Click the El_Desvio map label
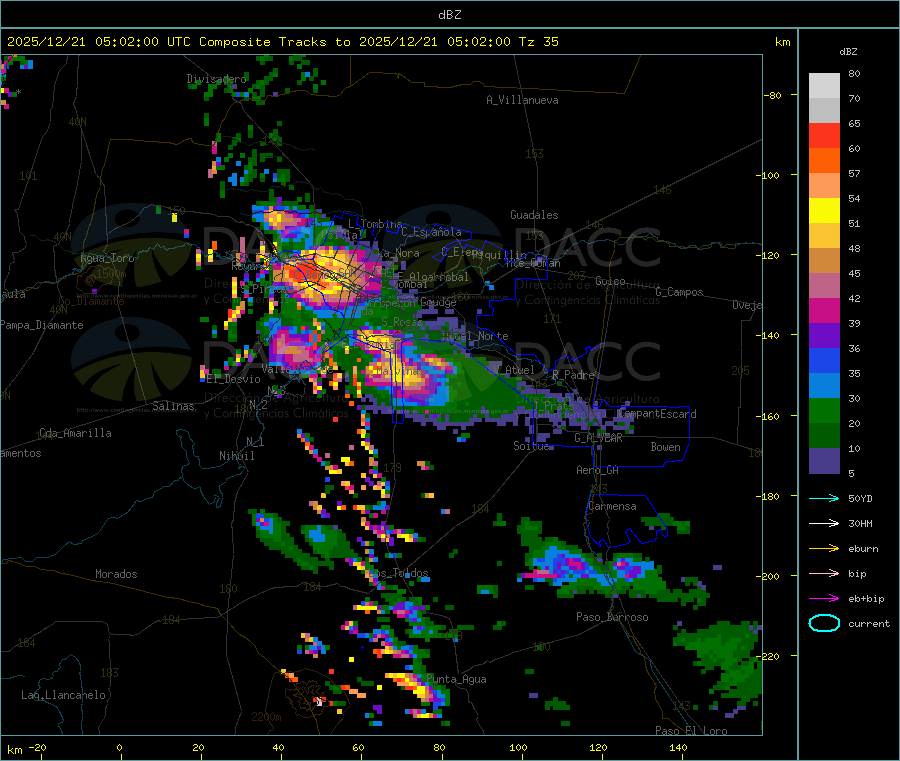Screen dimensions: 900x761 click(233, 379)
